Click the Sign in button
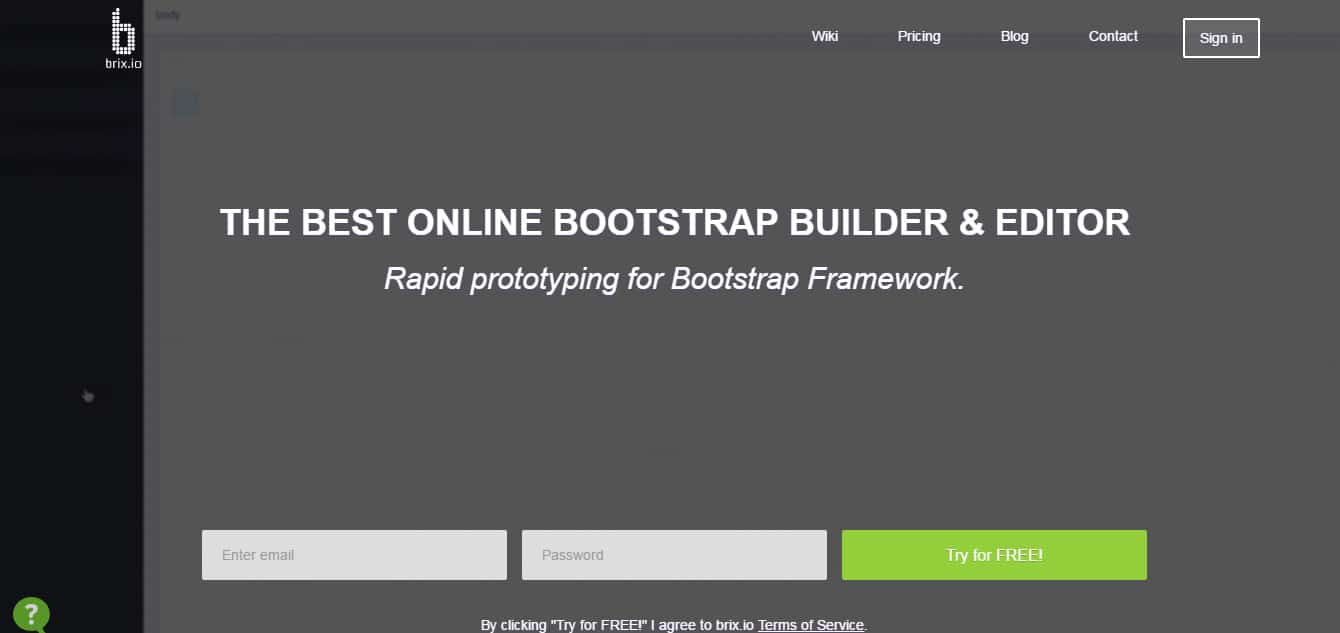This screenshot has width=1340, height=633. point(1221,38)
